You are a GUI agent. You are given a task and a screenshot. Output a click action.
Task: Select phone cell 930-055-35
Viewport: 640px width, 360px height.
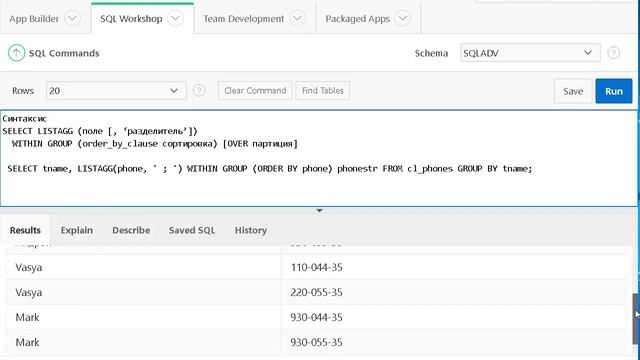pos(453,342)
